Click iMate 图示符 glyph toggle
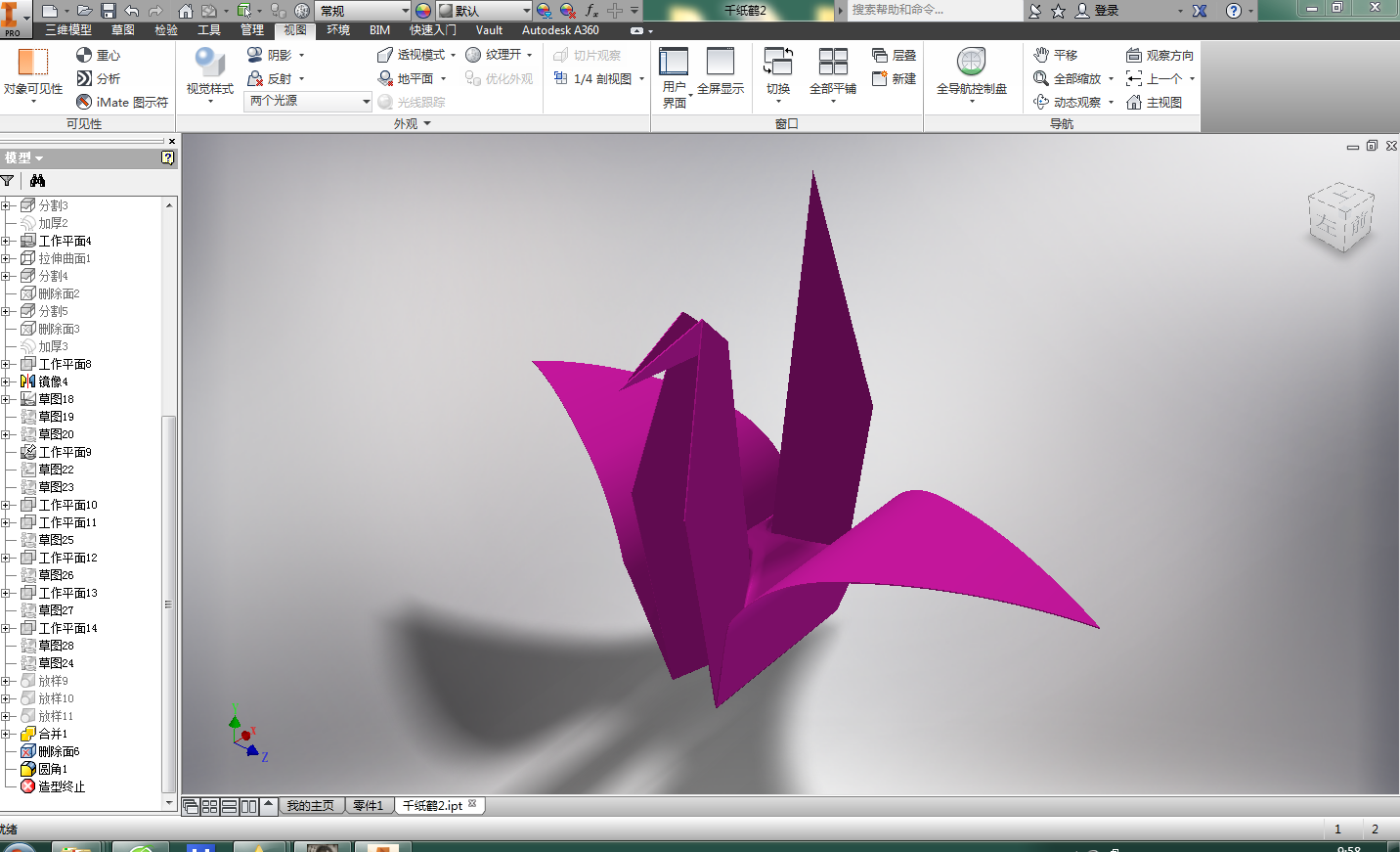The image size is (1400, 852). click(122, 102)
